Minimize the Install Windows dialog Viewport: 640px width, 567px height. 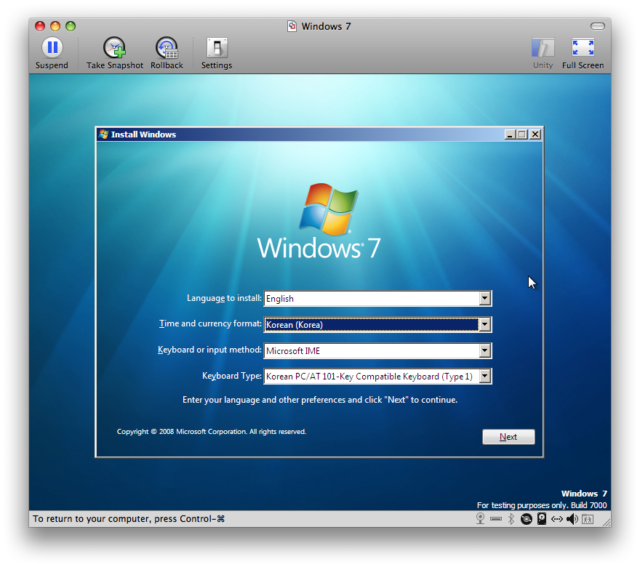(509, 134)
